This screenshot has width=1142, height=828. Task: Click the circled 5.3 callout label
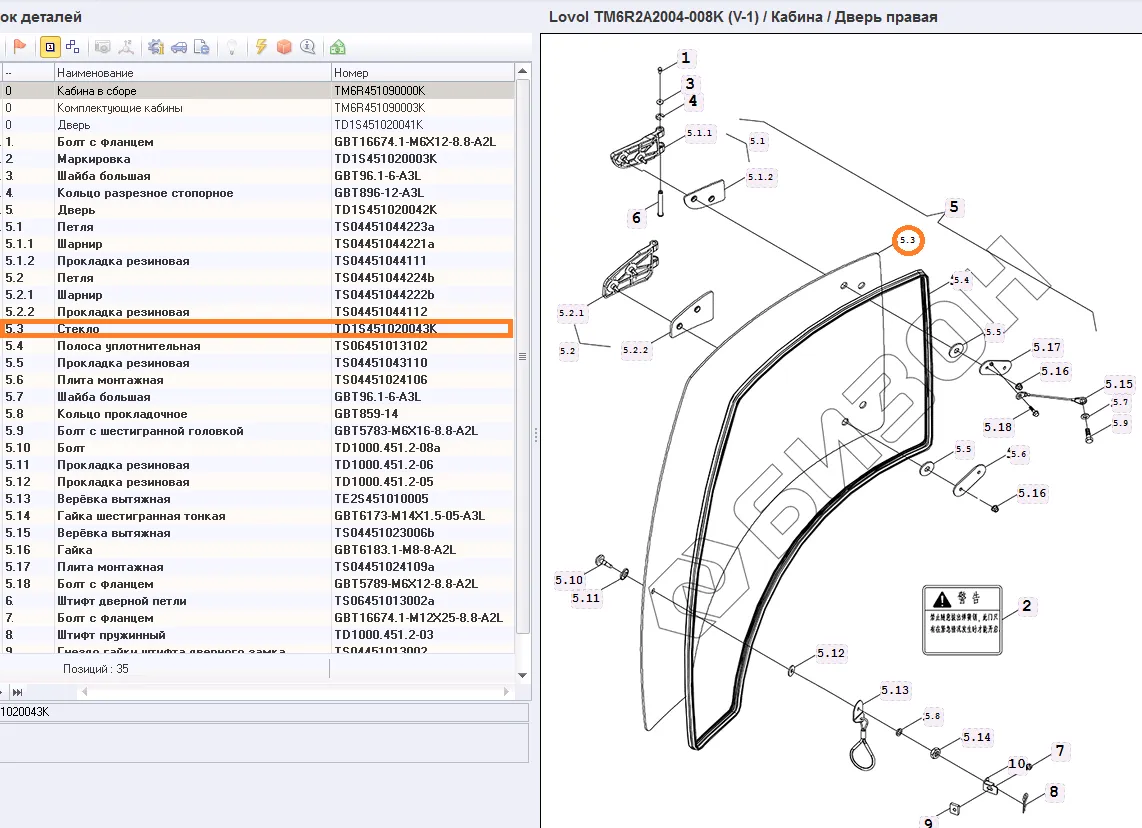click(x=908, y=241)
